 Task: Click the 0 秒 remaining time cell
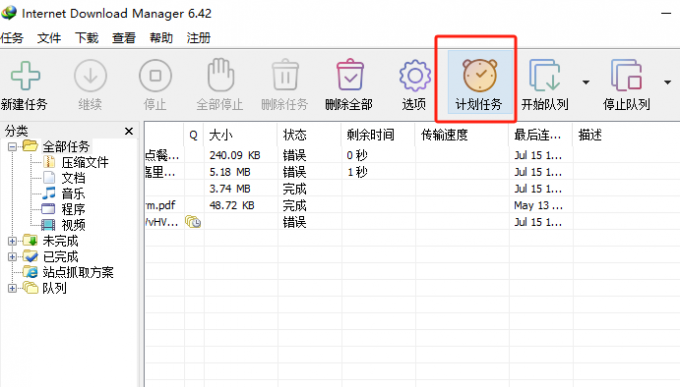pos(357,155)
